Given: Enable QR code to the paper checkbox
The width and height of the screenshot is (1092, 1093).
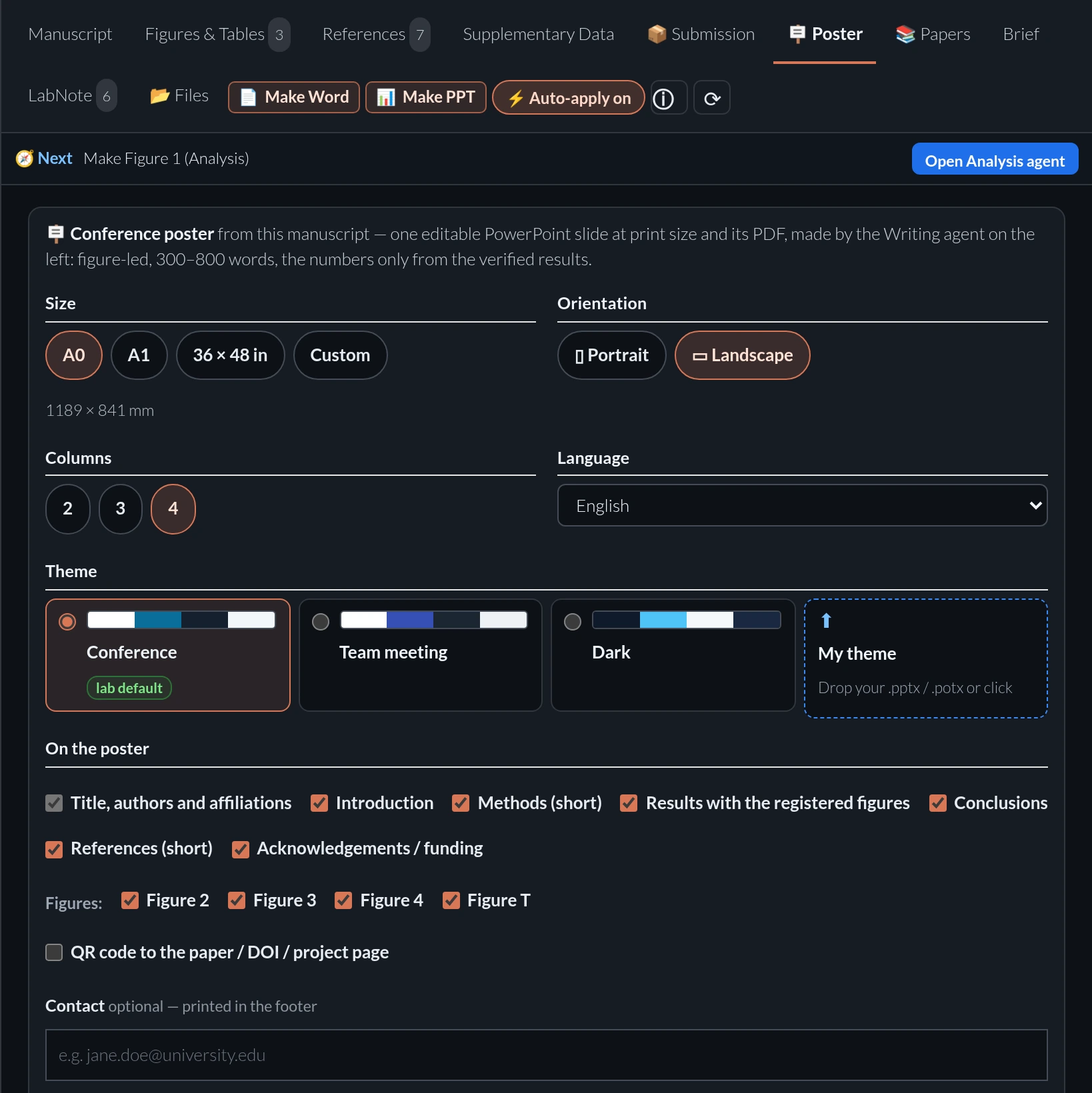Looking at the screenshot, I should pyautogui.click(x=54, y=952).
